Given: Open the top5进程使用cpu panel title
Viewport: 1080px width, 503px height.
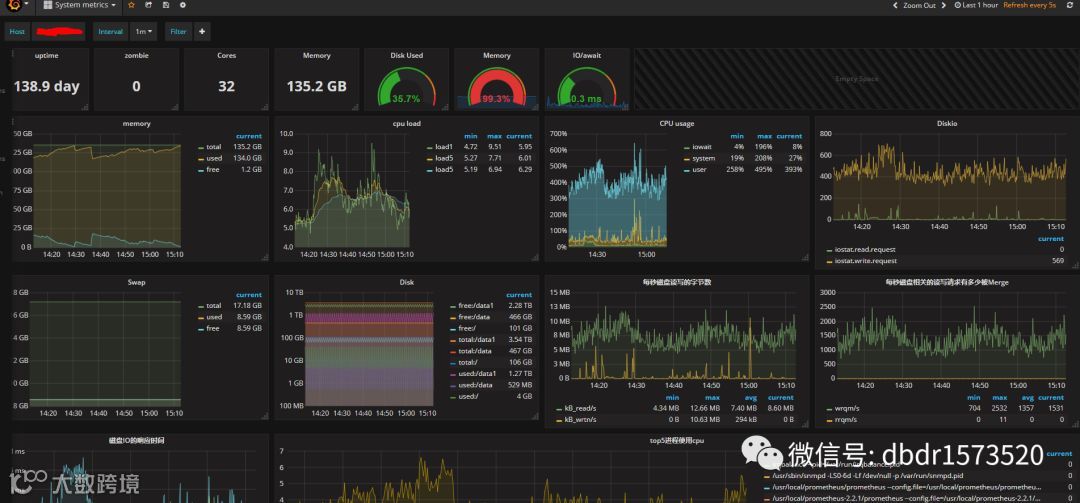Looking at the screenshot, I should pos(676,440).
